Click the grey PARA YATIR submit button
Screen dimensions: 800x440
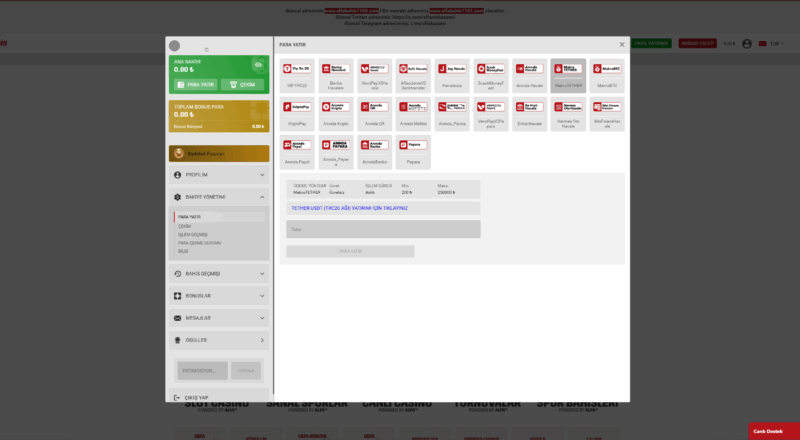click(x=350, y=251)
